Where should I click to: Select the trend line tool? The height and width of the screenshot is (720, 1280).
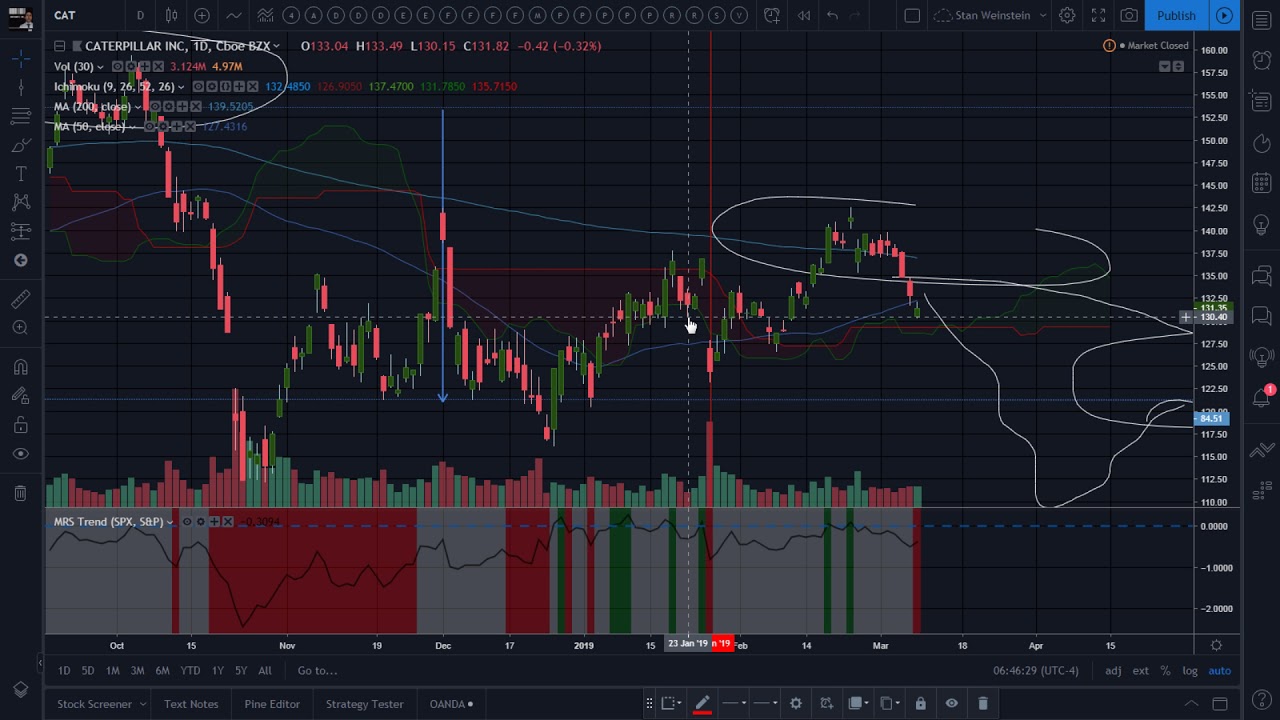point(20,88)
